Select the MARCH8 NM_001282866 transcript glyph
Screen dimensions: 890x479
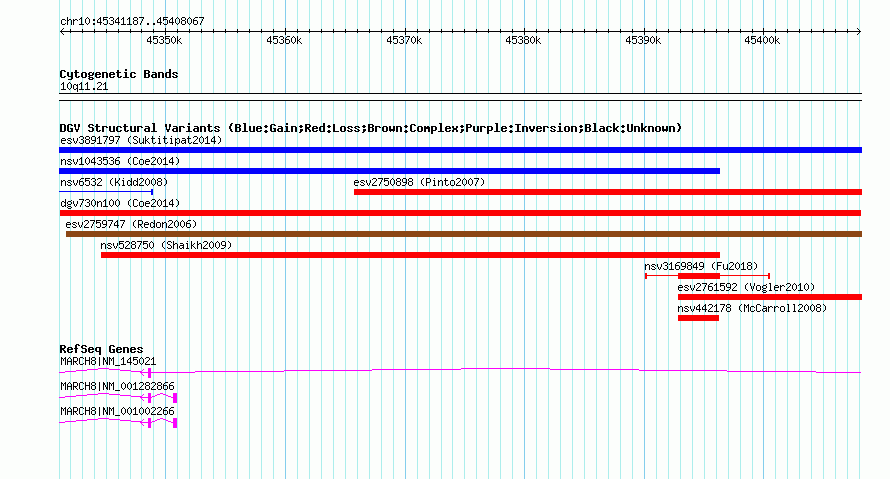[x=118, y=397]
